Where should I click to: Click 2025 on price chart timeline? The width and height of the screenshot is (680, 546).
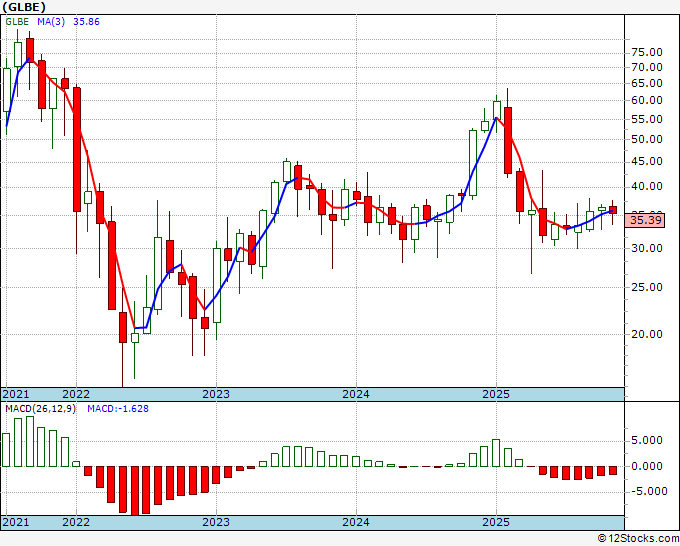point(496,394)
